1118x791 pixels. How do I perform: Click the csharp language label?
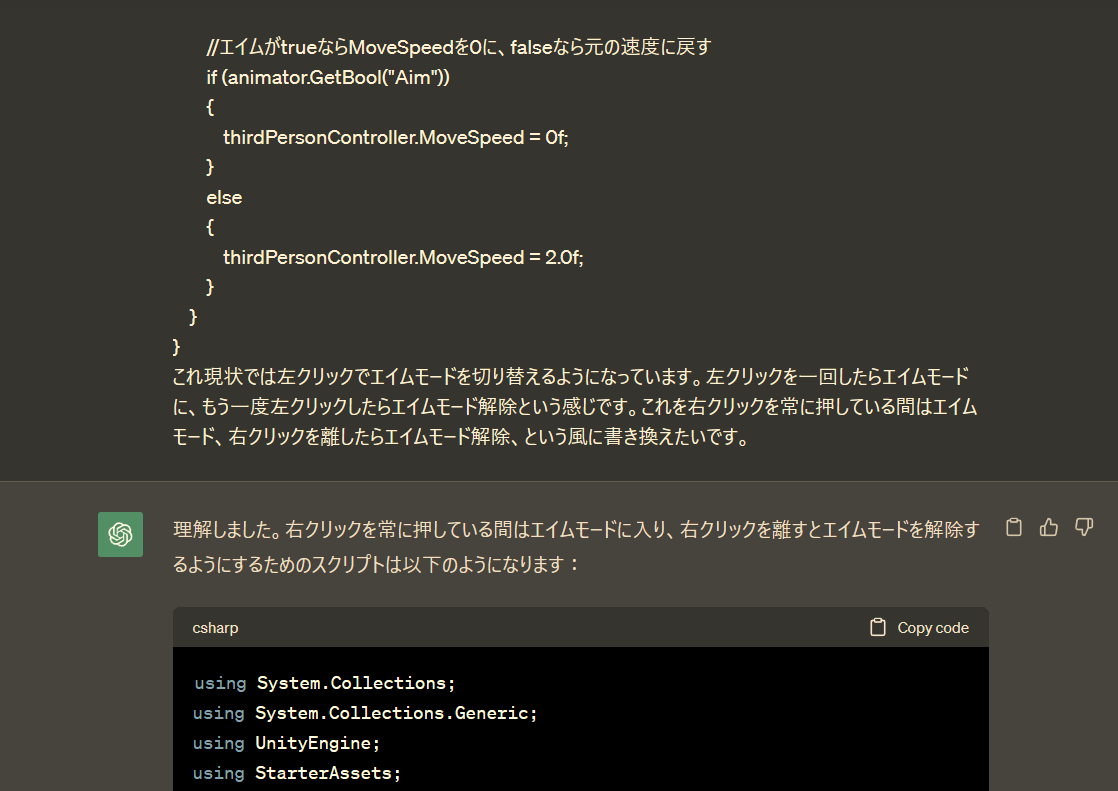[215, 628]
